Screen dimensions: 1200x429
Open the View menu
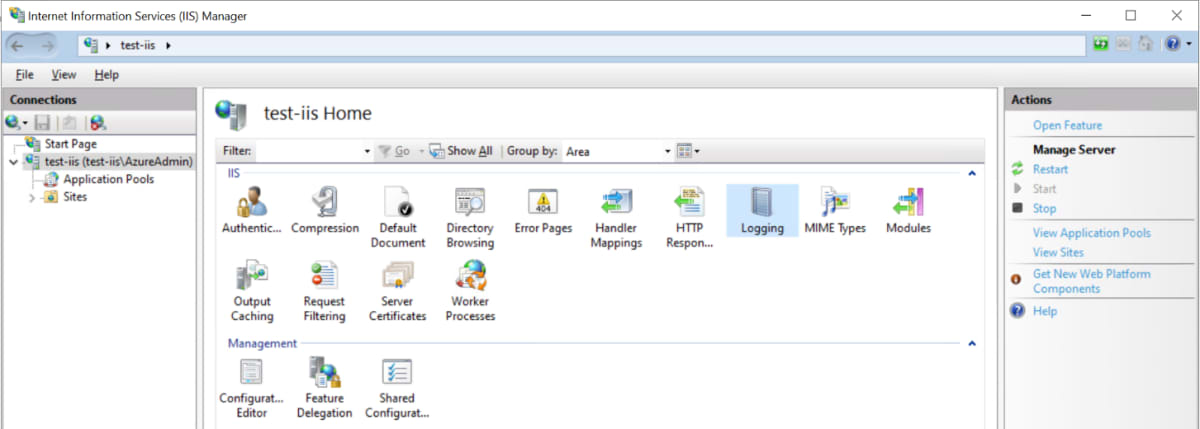[x=63, y=75]
